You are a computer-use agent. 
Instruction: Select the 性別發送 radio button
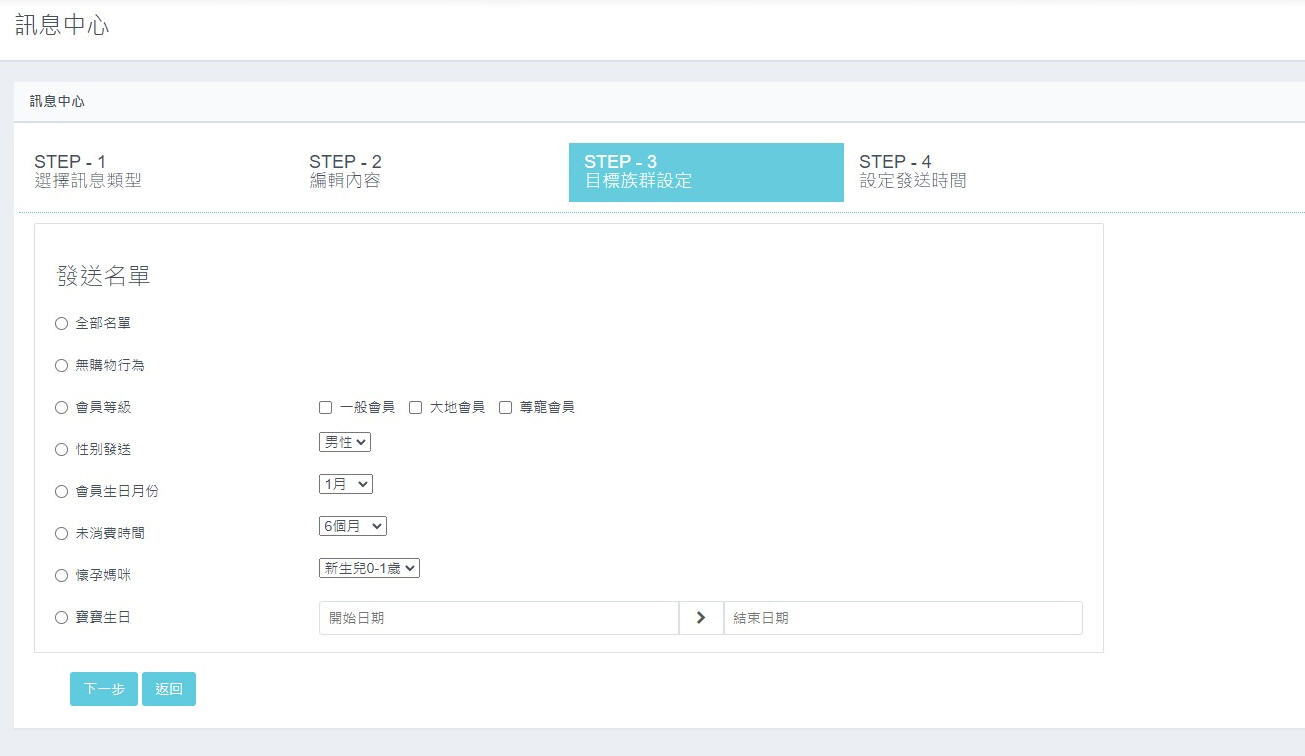[x=61, y=449]
